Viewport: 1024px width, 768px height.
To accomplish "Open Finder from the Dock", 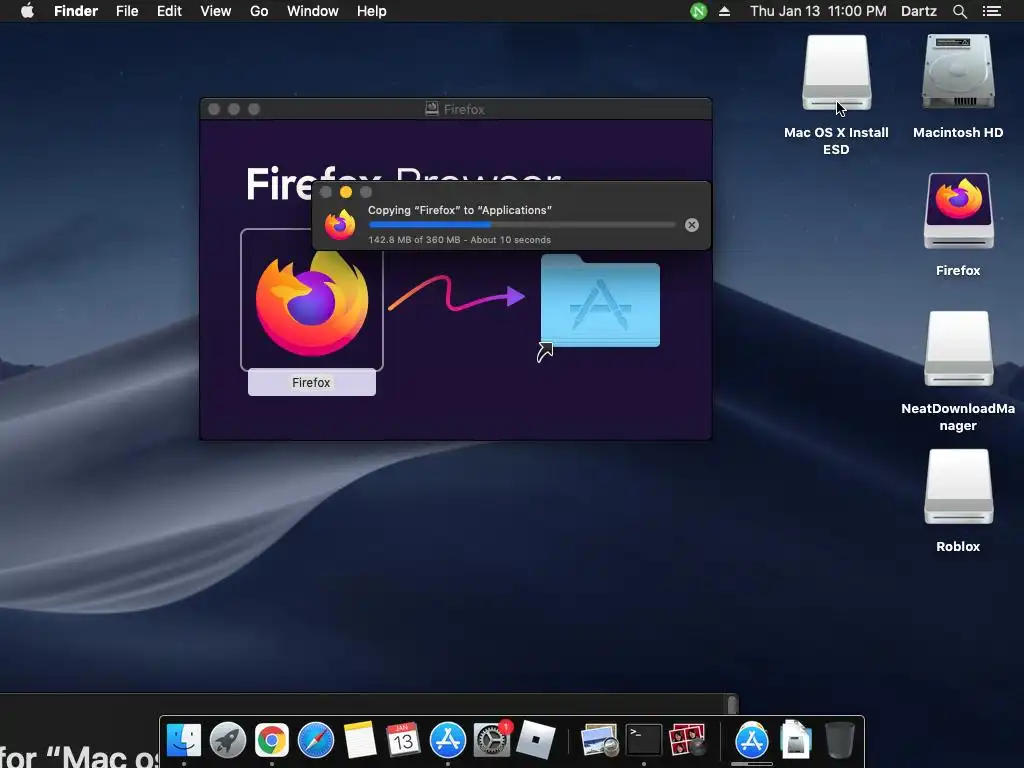I will click(184, 741).
